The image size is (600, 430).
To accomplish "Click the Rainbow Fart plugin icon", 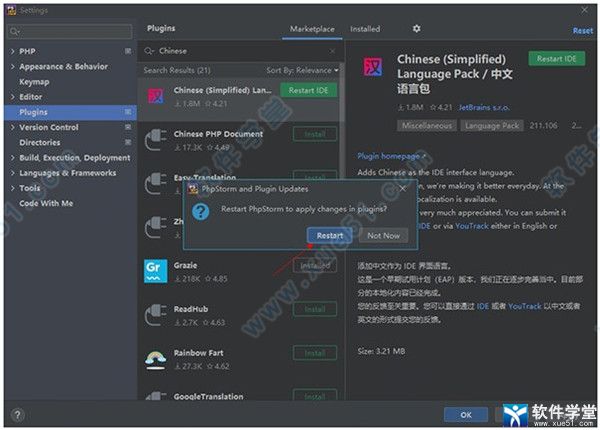I will coord(156,360).
